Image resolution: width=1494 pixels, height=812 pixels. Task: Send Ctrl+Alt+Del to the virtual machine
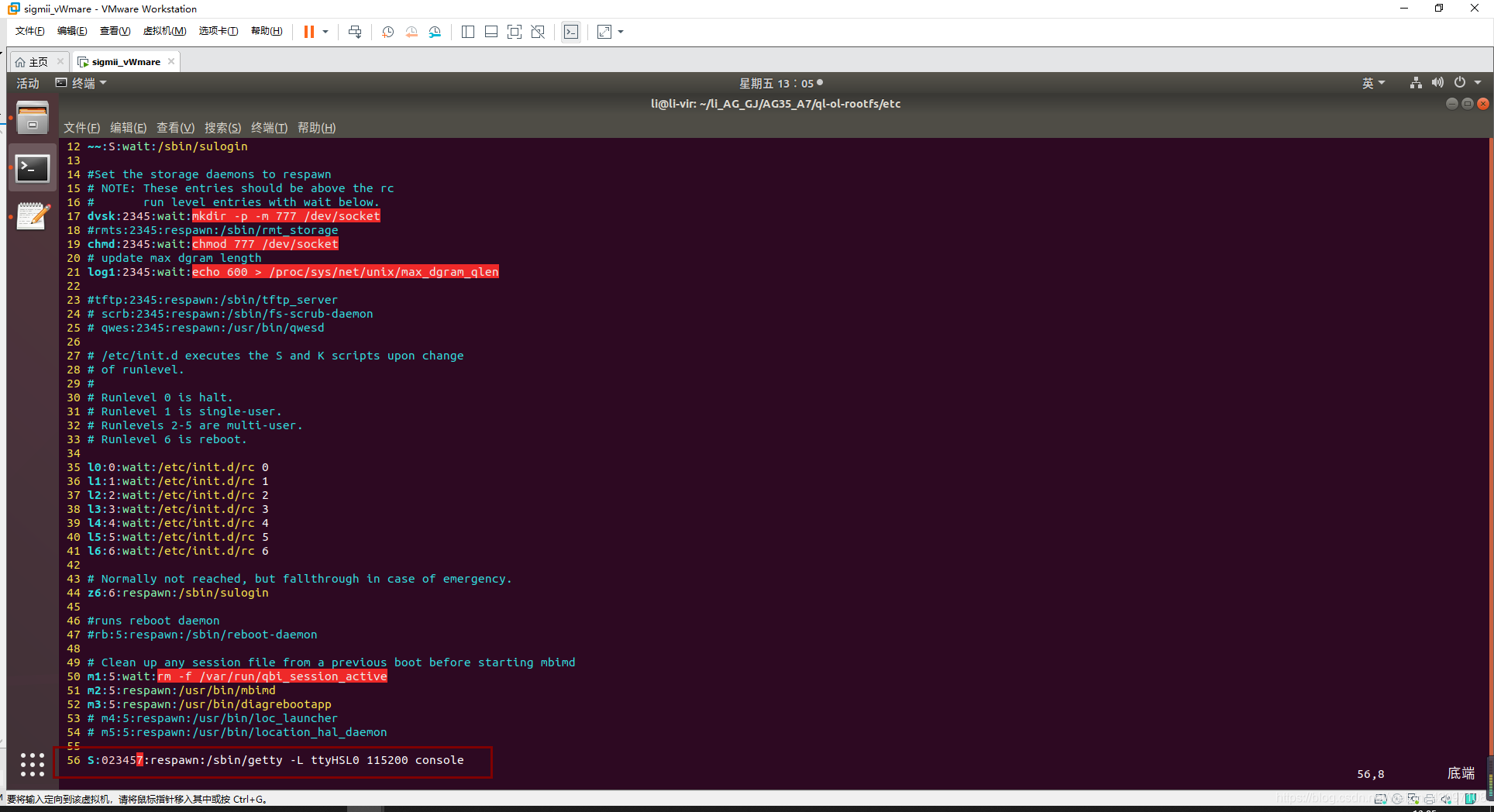pos(355,32)
